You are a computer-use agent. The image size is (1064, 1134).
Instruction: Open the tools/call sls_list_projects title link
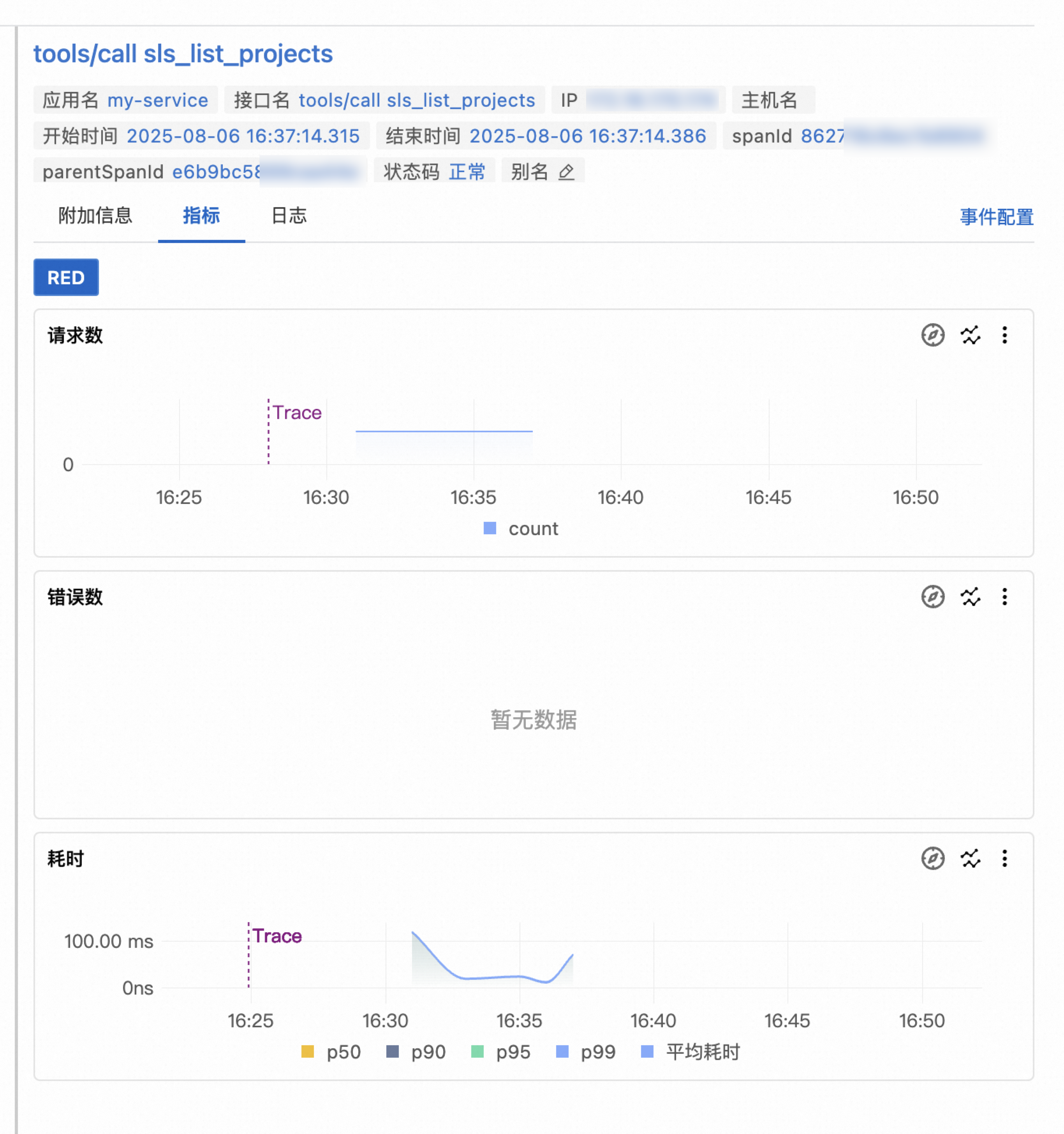183,54
